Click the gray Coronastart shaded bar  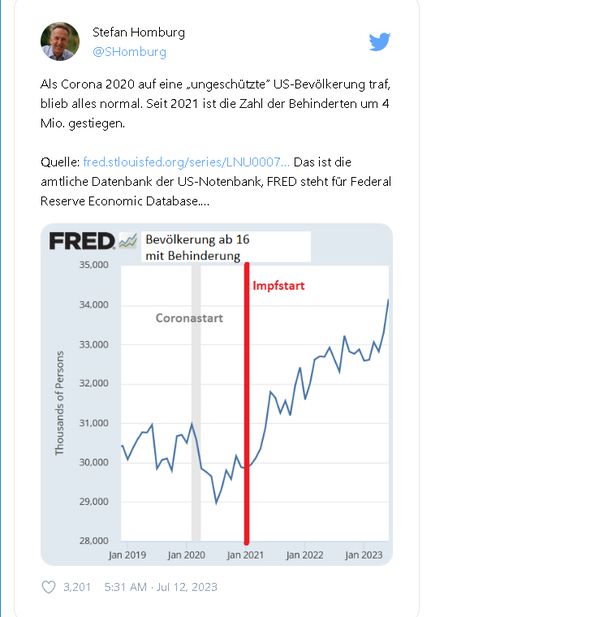coord(196,403)
